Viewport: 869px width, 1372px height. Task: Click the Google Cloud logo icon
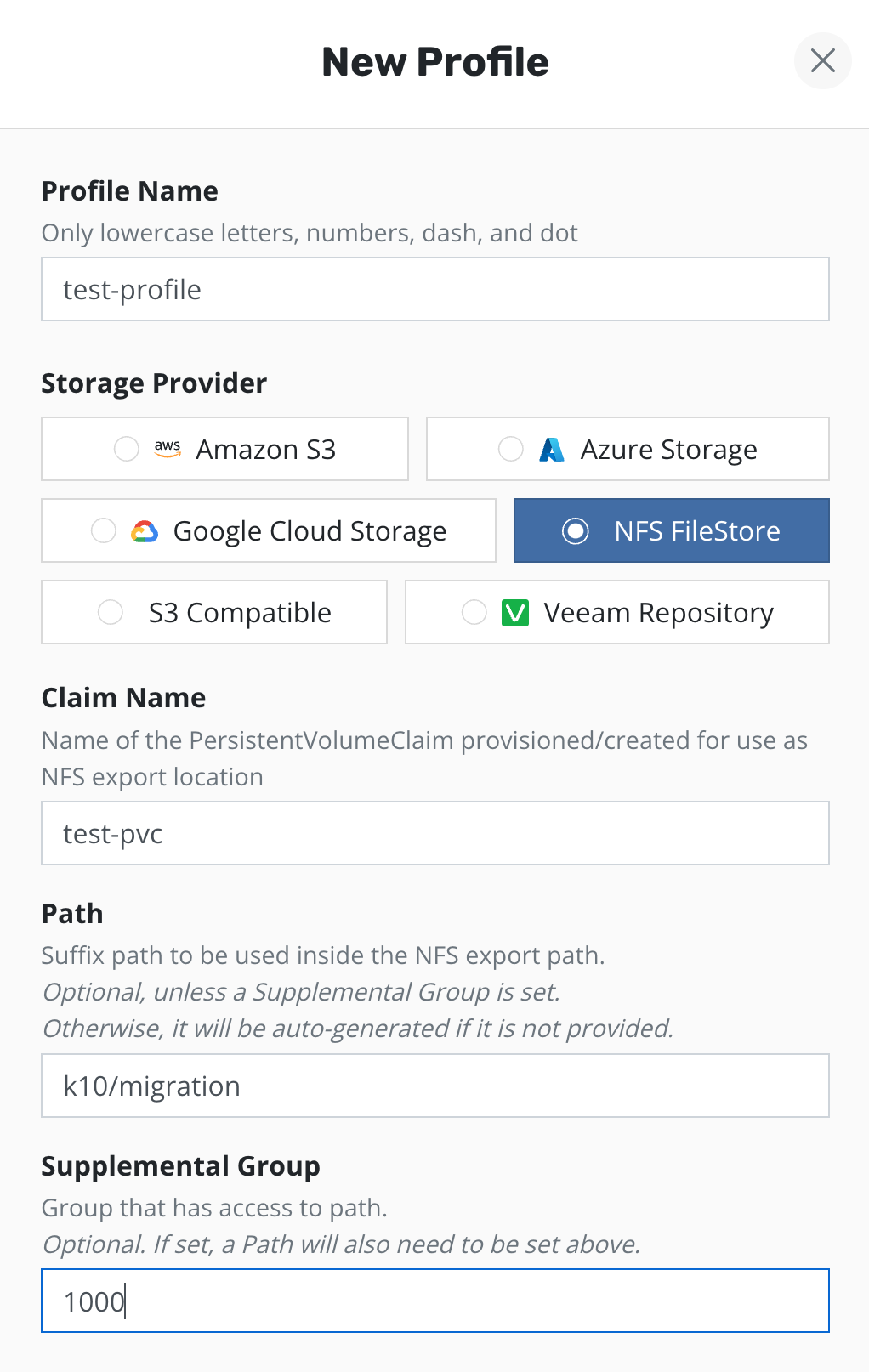tap(145, 531)
